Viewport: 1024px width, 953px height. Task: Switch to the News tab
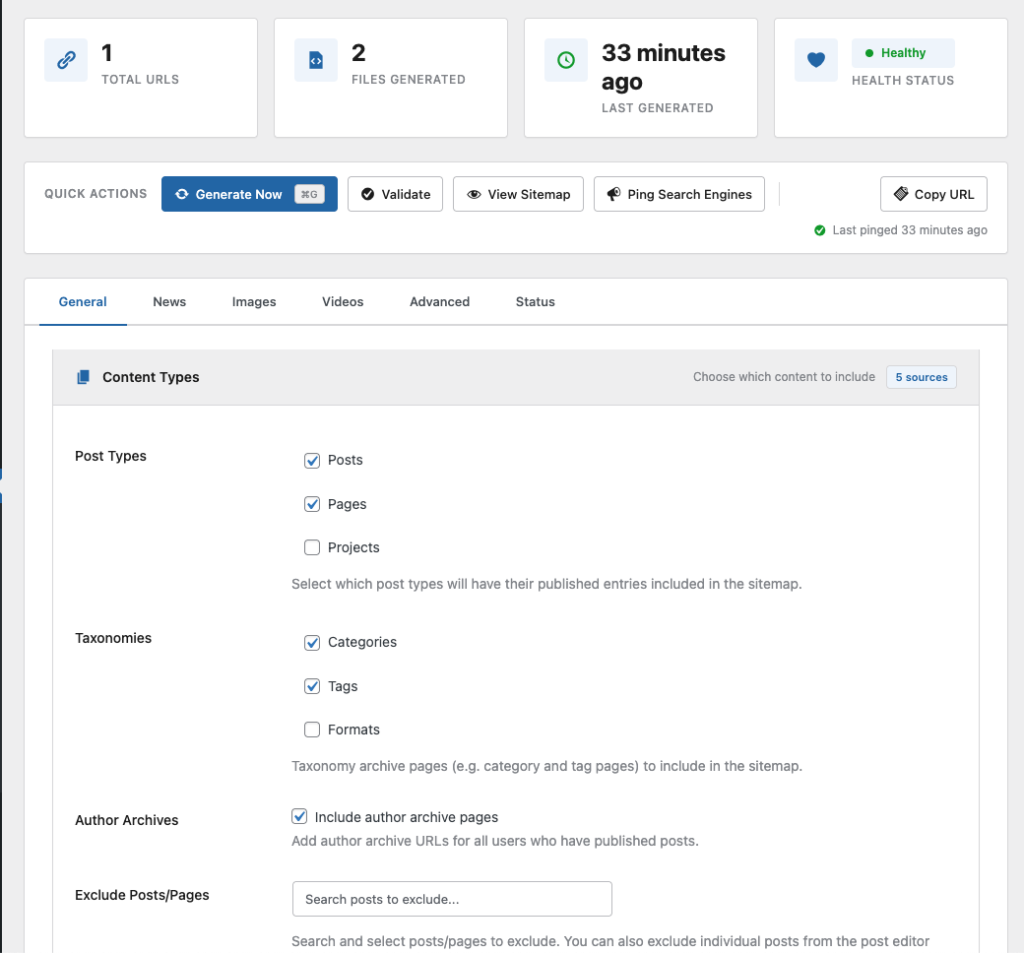(169, 301)
